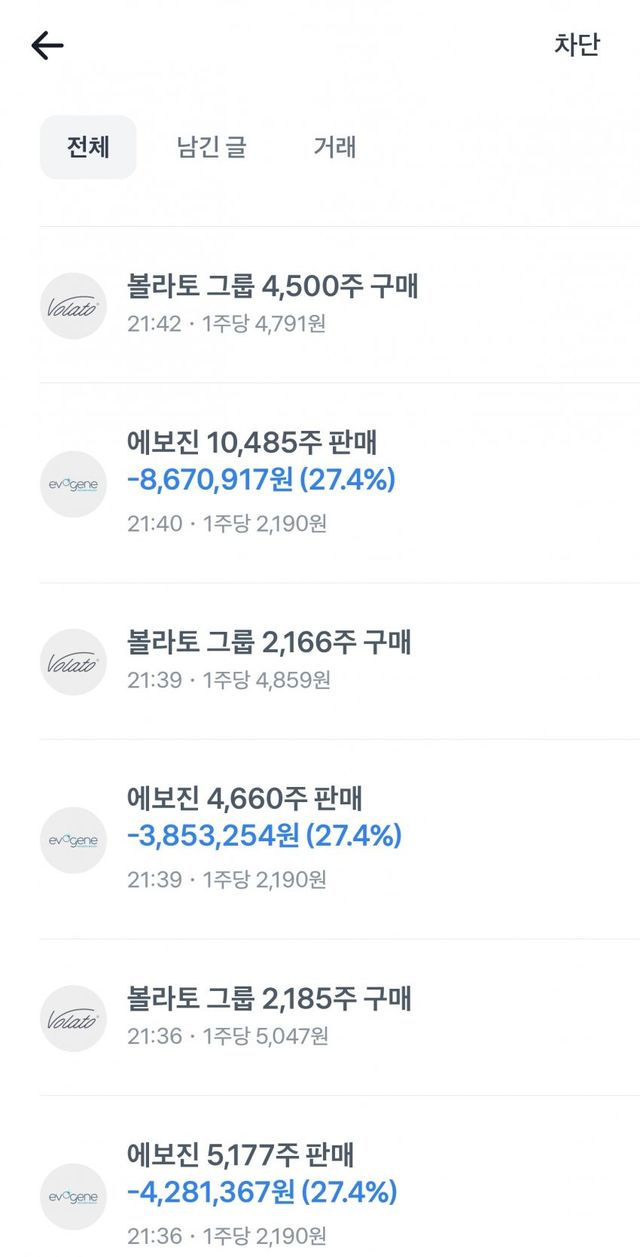Open 에보진 5,177주 판매 entry

tap(241, 1155)
